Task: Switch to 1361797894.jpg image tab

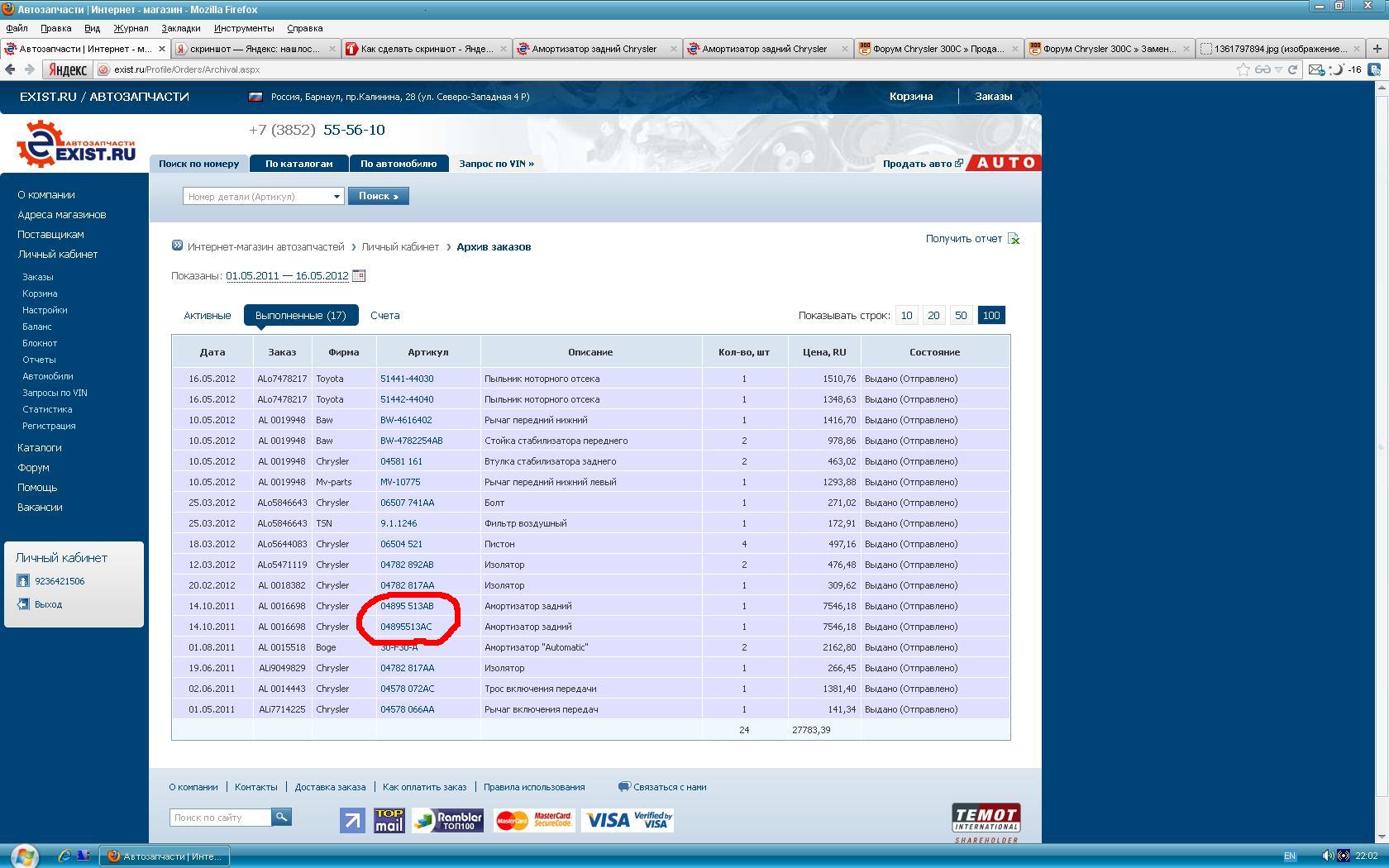Action: click(1280, 49)
